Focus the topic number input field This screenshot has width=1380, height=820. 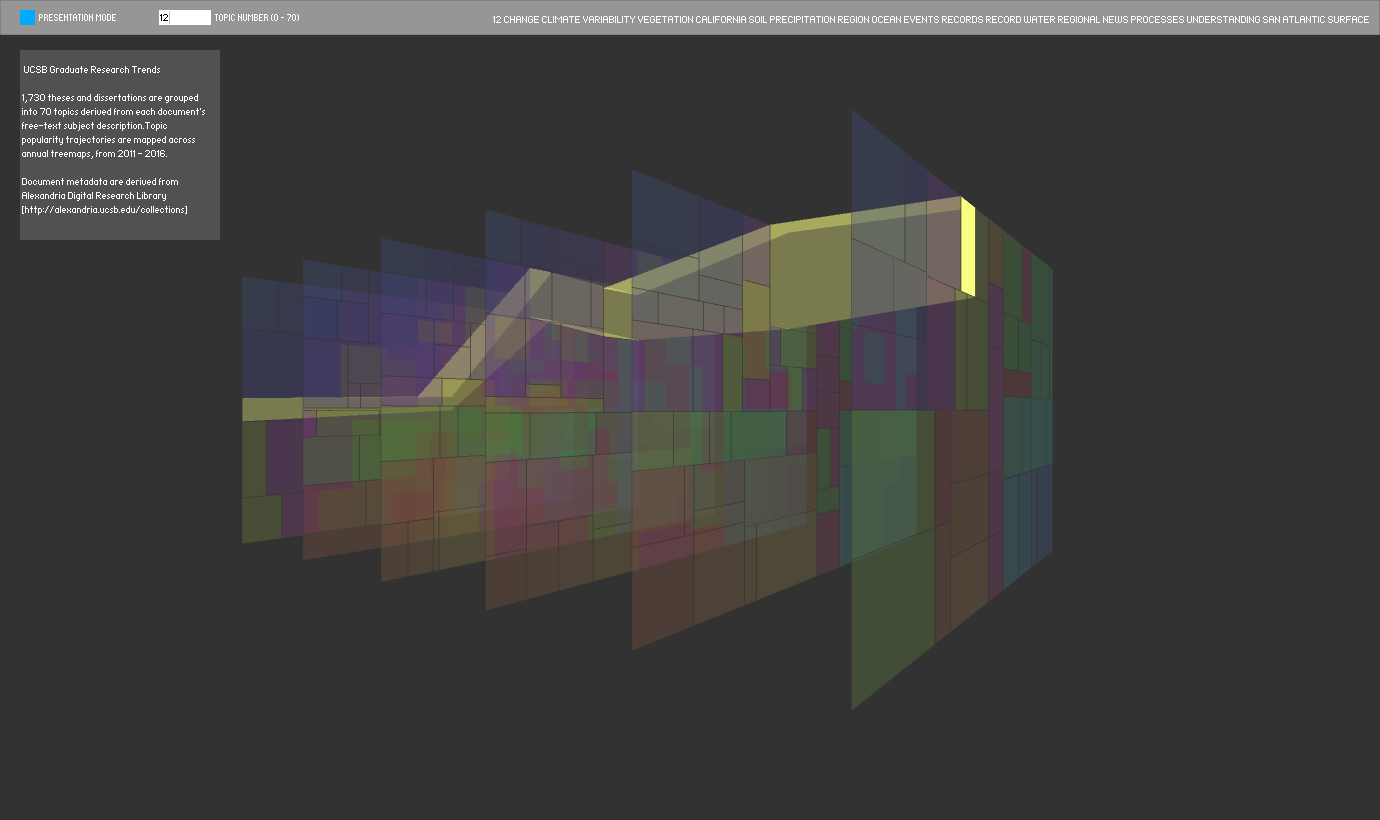(x=184, y=18)
